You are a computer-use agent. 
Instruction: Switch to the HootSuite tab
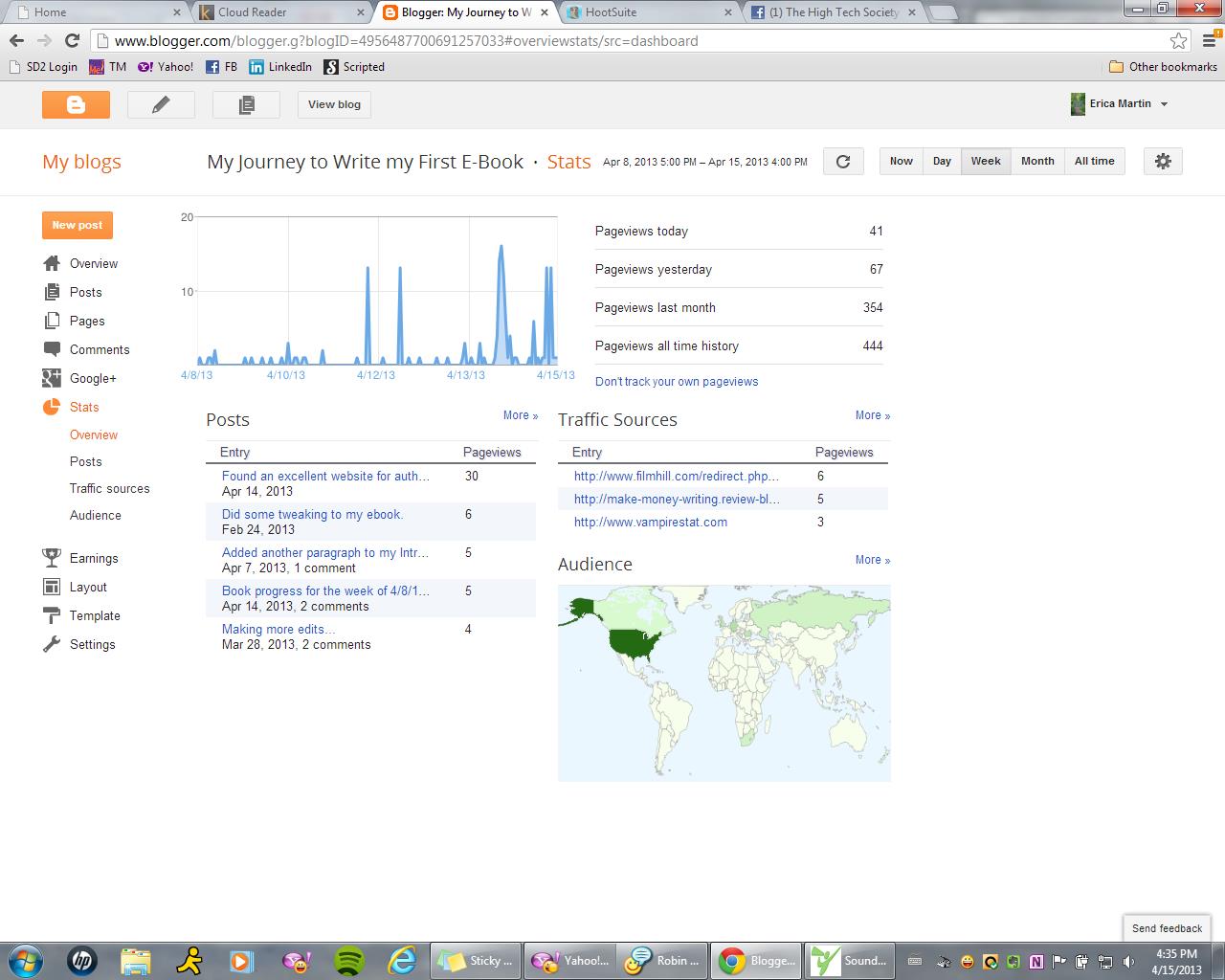651,12
